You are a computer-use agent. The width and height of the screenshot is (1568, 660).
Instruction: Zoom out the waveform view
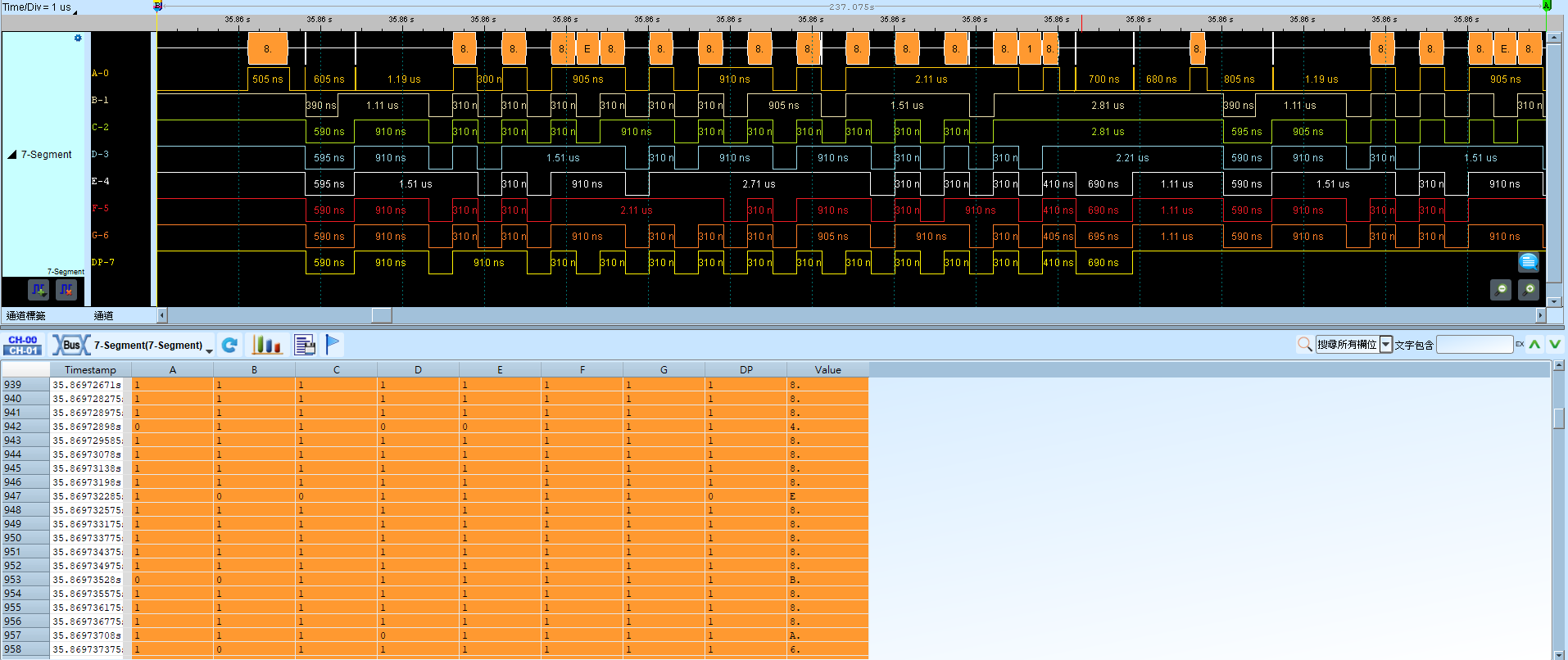pyautogui.click(x=1501, y=290)
